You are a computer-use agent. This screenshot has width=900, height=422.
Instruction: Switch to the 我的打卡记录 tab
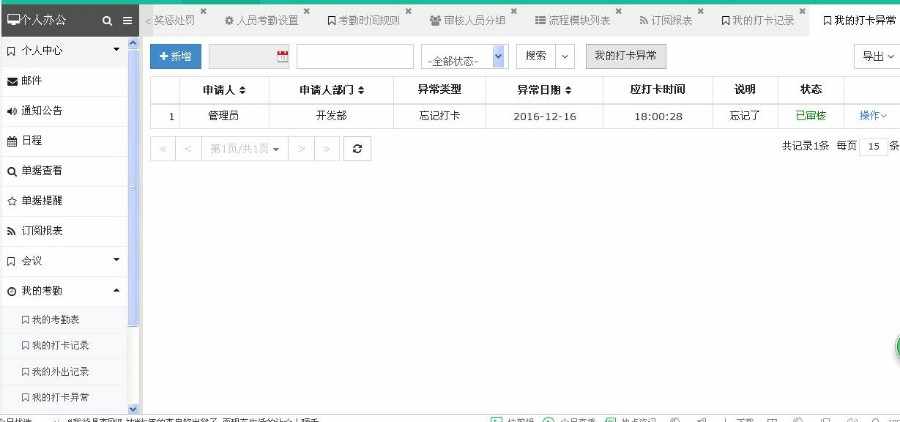757,21
